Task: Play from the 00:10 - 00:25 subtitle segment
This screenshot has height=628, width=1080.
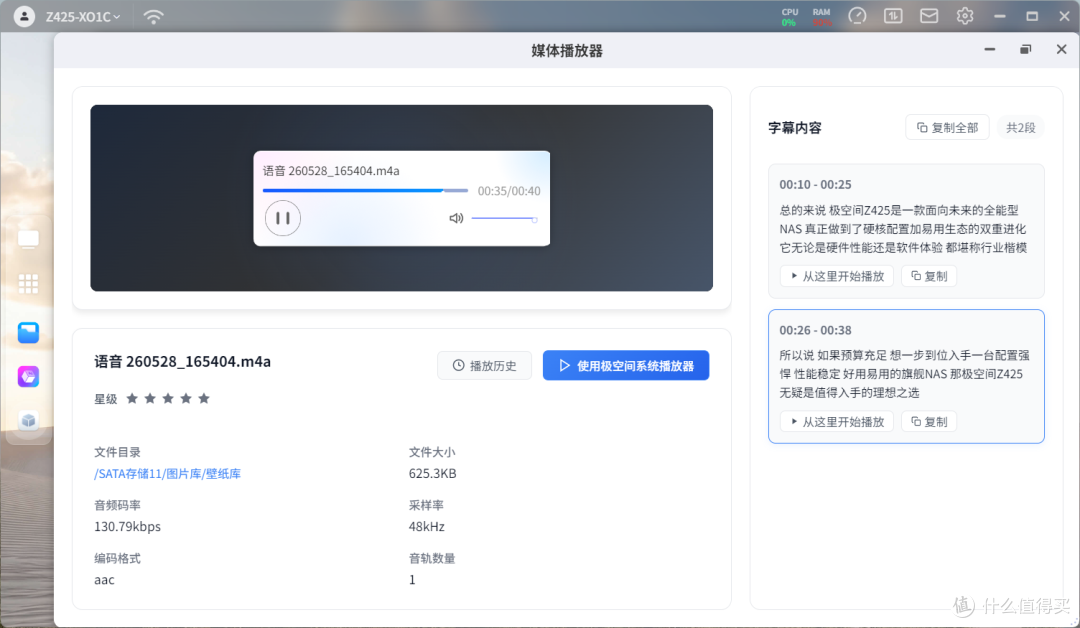Action: 837,276
